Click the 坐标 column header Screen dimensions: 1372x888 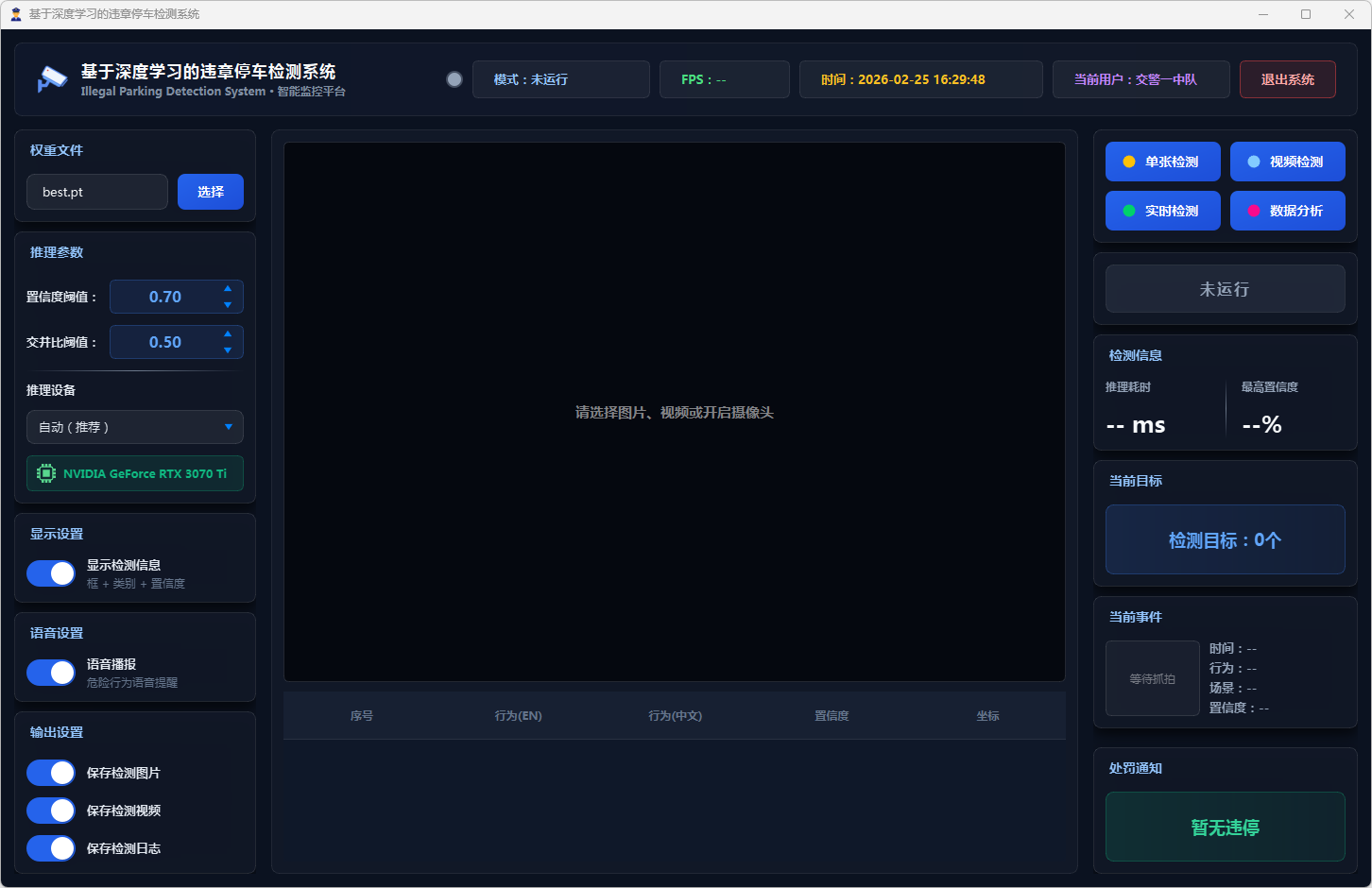point(987,716)
